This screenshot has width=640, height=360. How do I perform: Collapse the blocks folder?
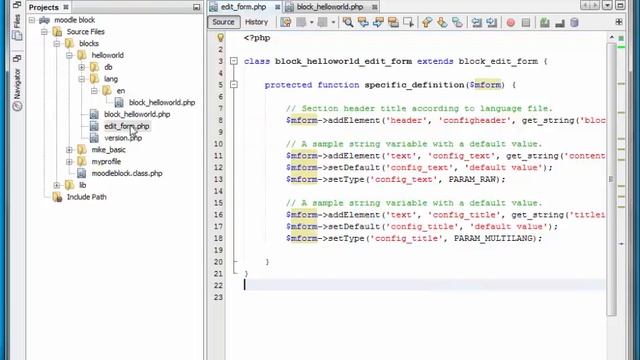[x=57, y=44]
